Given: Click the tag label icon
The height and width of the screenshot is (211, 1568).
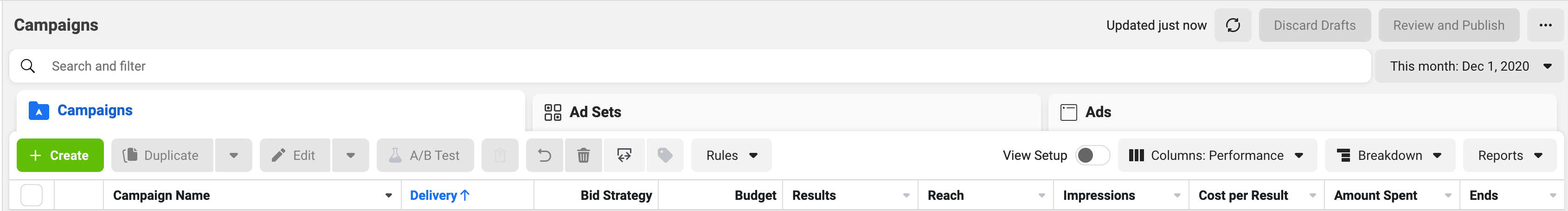Looking at the screenshot, I should pos(665,156).
